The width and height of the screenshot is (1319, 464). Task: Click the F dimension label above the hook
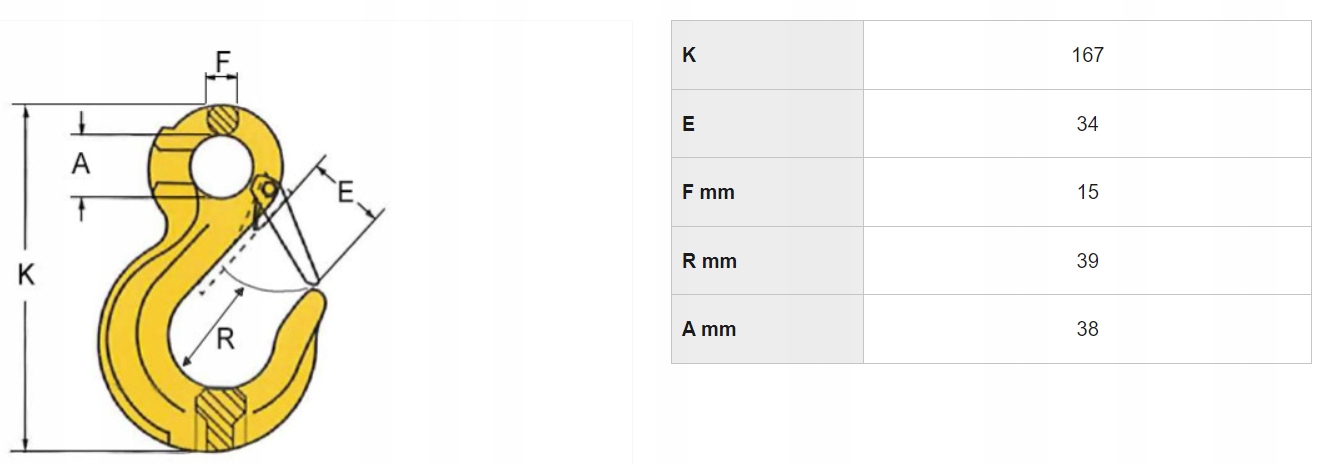[x=222, y=61]
